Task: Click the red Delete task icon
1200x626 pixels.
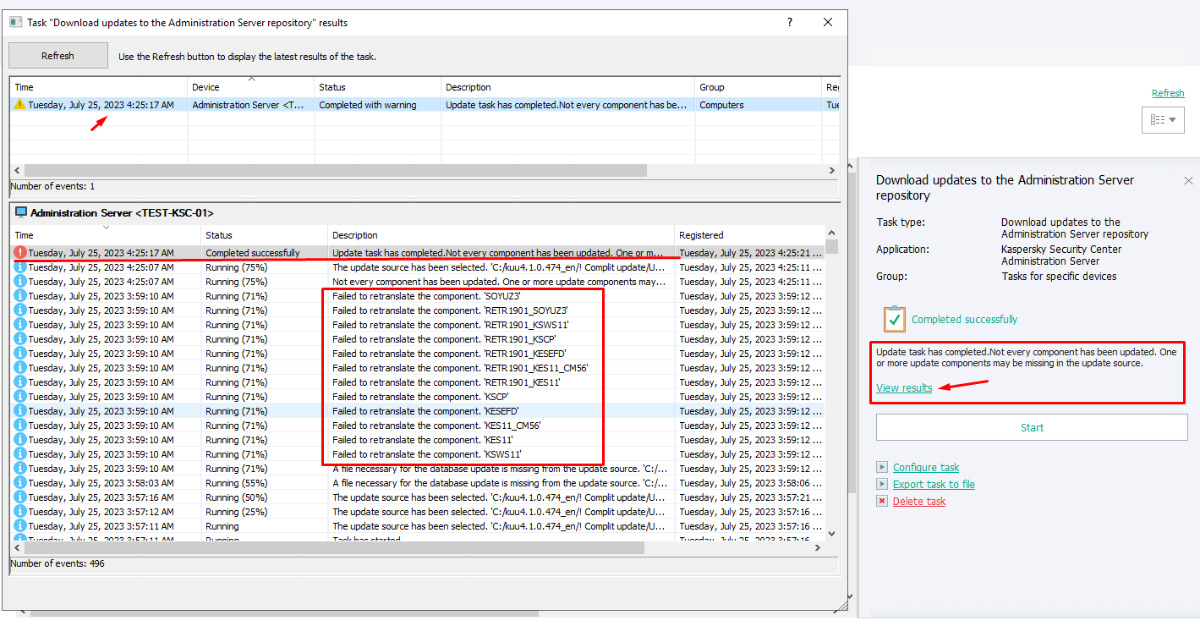Action: coord(881,501)
